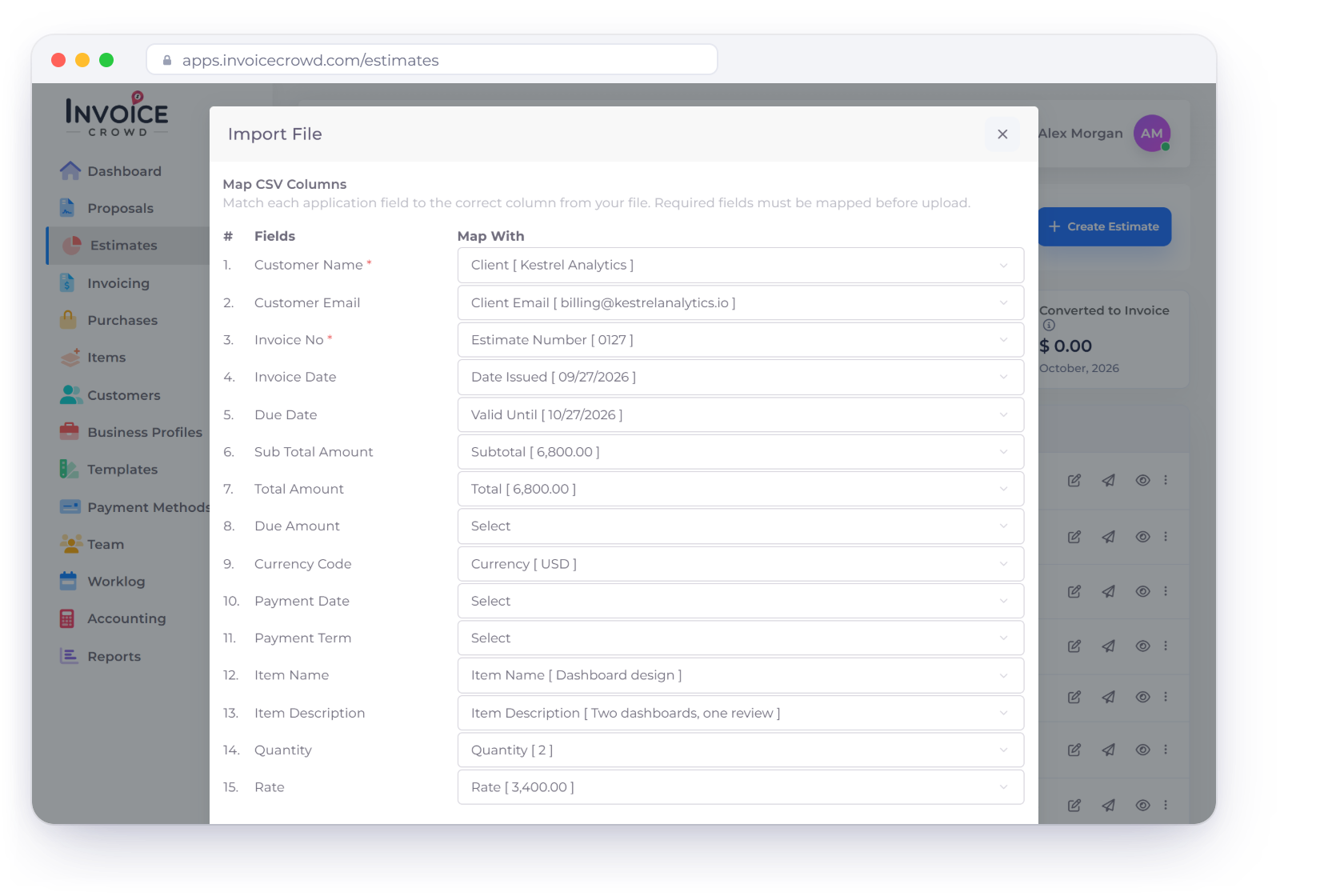The width and height of the screenshot is (1344, 896).
Task: Expand the Invoice No mapping dropdown
Action: coord(741,340)
